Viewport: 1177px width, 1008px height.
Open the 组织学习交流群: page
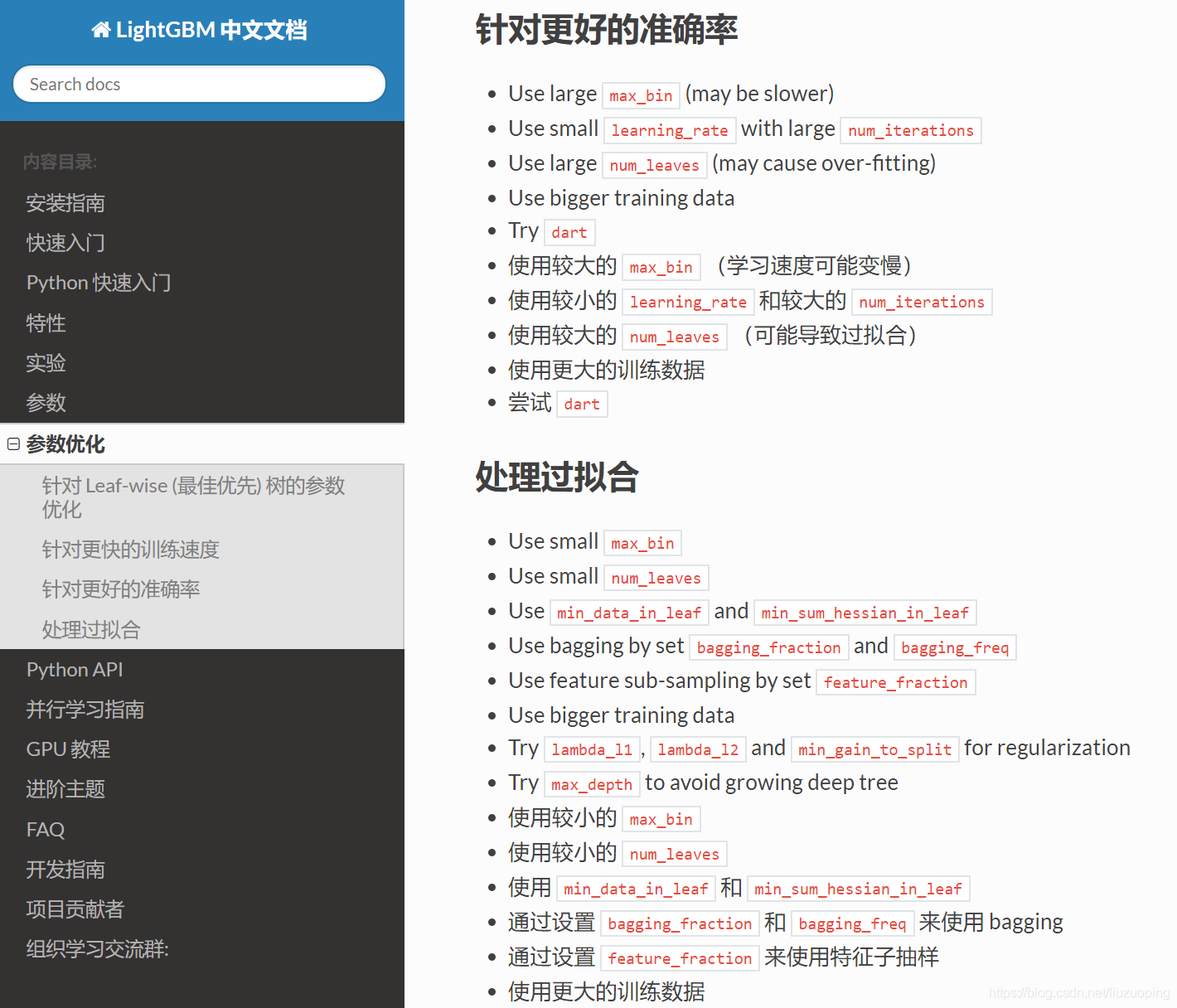[98, 949]
